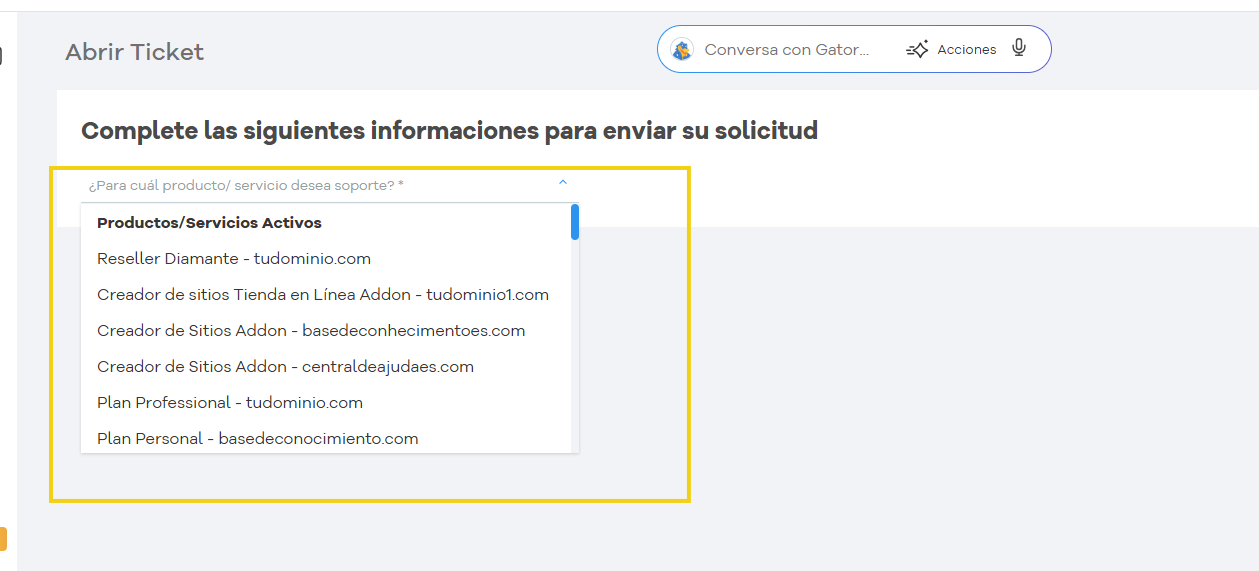Click the Gator mascot avatar icon
The height and width of the screenshot is (571, 1259).
[682, 49]
